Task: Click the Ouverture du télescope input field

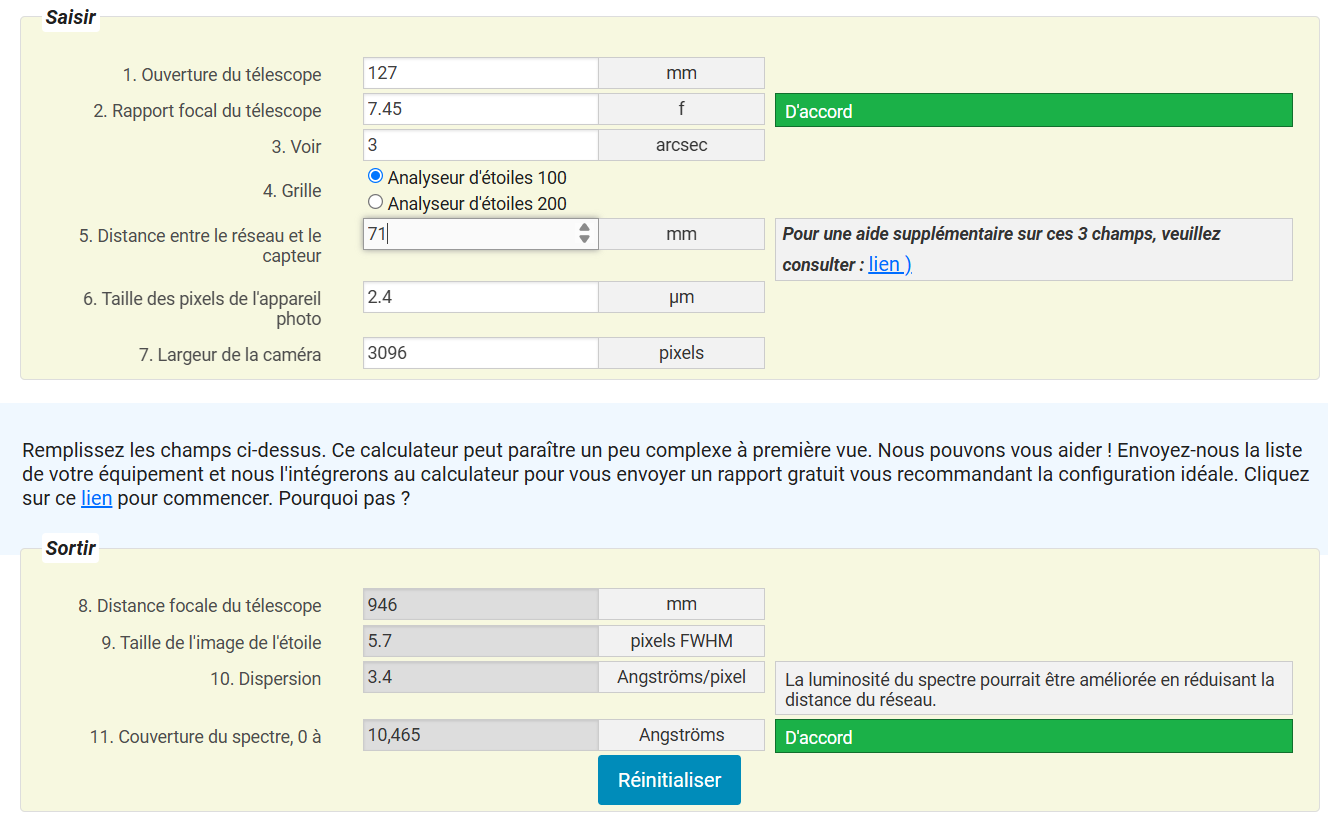Action: point(480,73)
